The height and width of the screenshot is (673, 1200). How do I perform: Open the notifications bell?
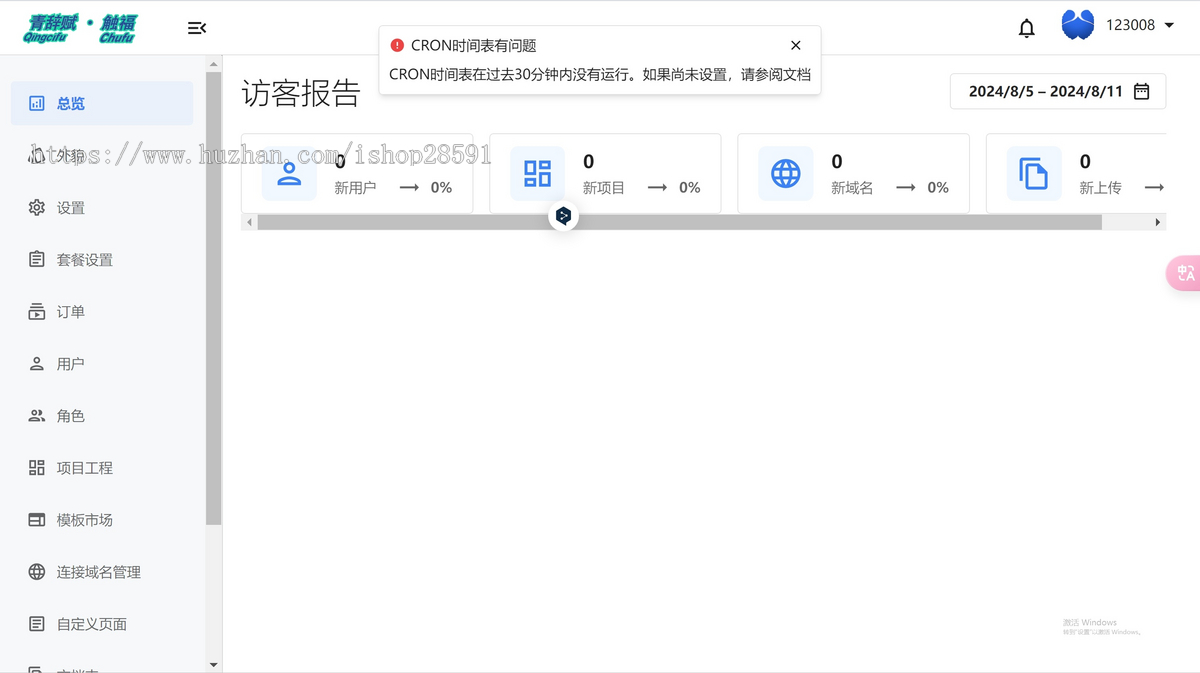[1026, 28]
